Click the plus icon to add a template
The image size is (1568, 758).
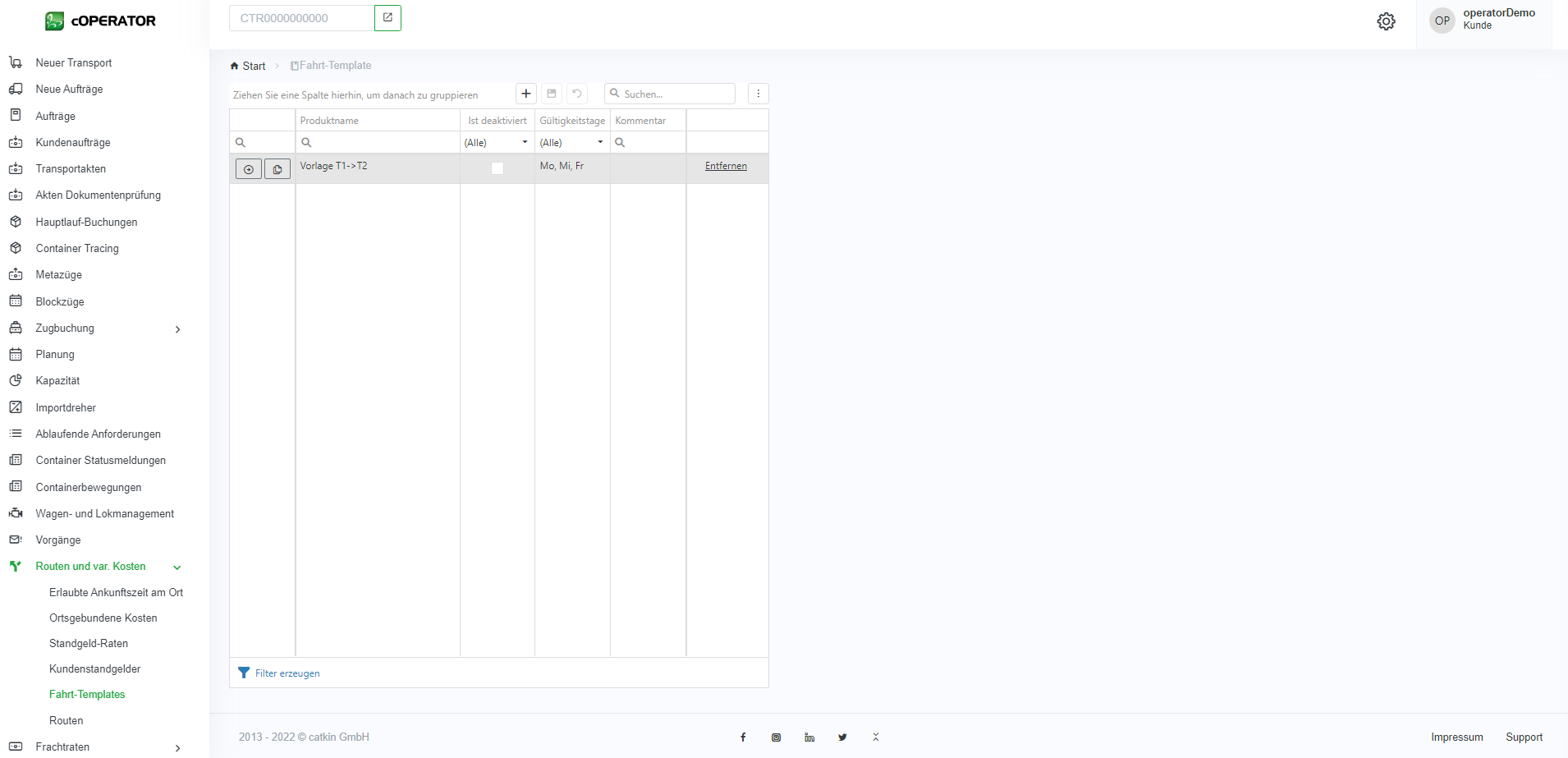point(526,94)
